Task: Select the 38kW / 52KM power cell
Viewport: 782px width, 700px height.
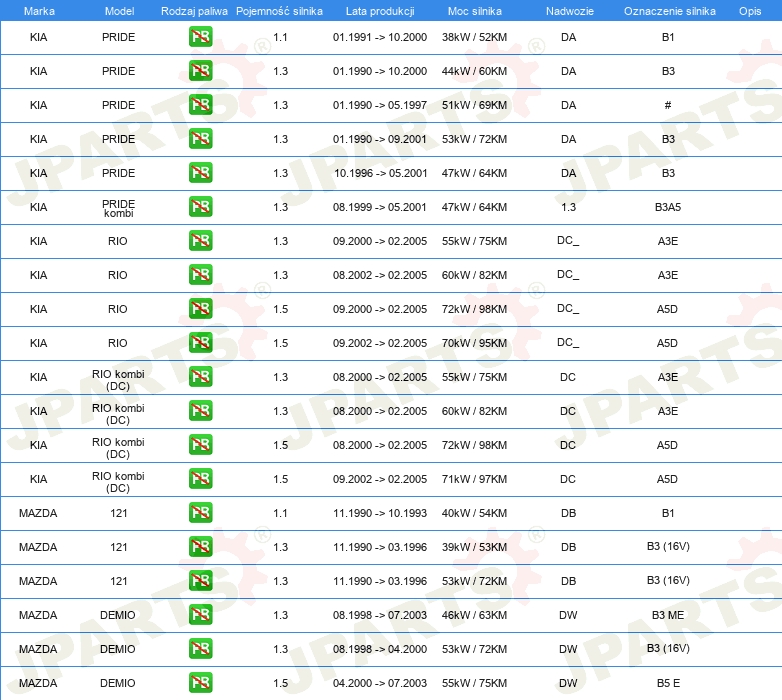Action: pos(474,37)
